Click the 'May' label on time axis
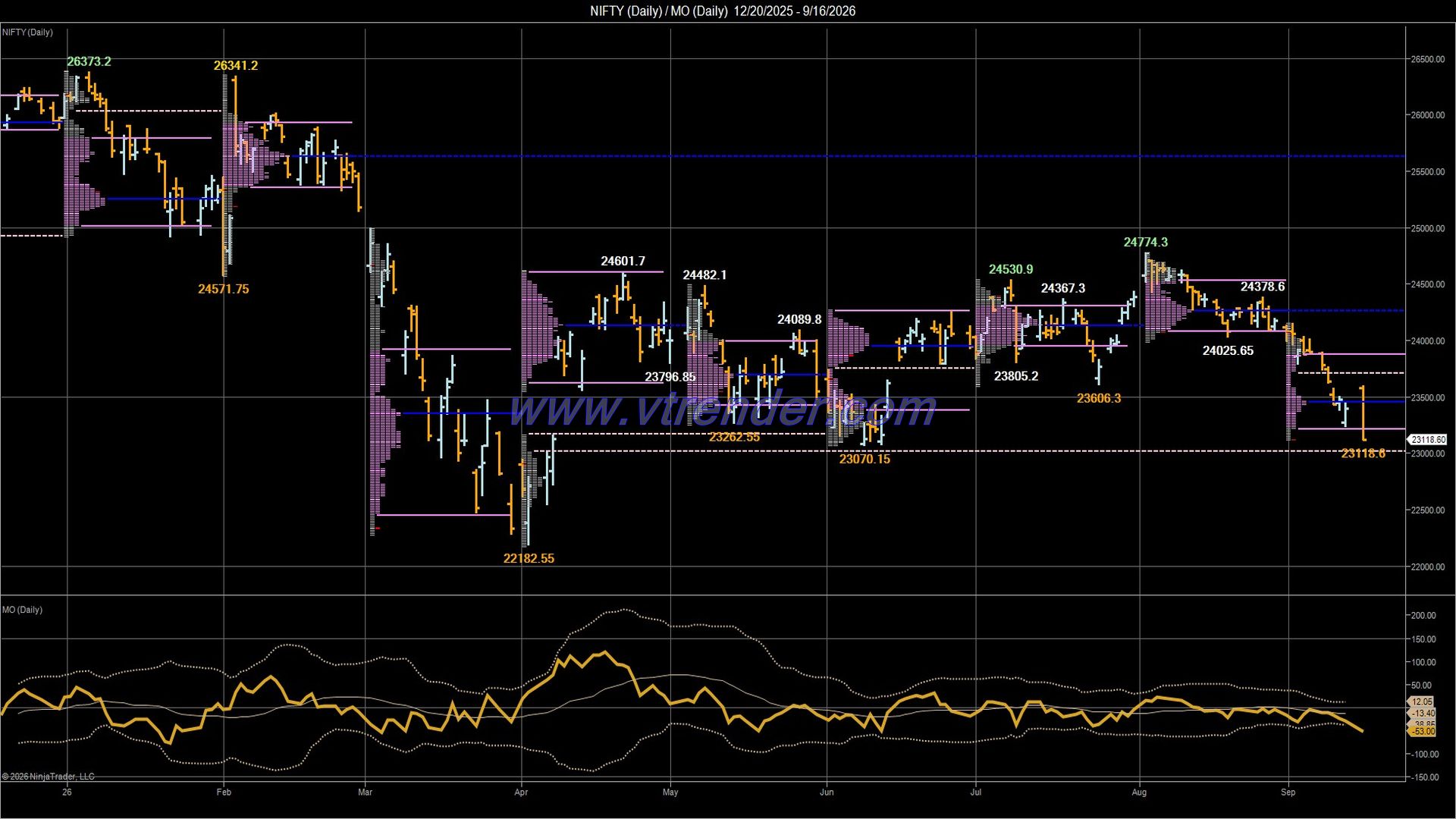The height and width of the screenshot is (819, 1456). coord(670,792)
